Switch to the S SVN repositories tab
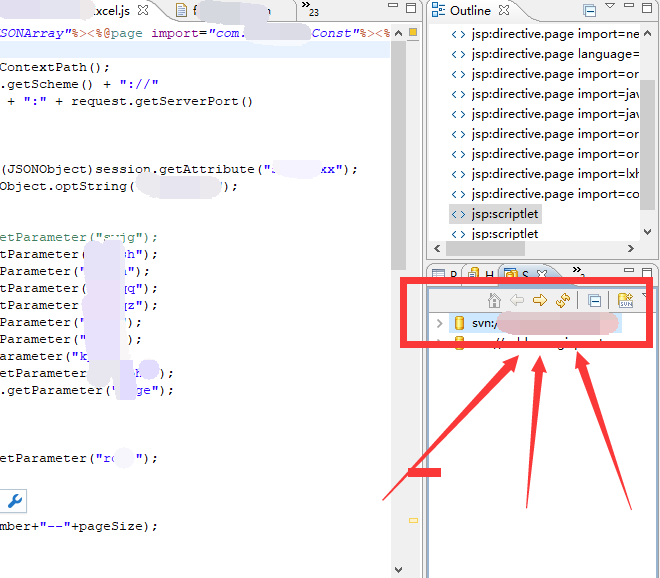Viewport: 660px width, 578px height. [x=517, y=274]
